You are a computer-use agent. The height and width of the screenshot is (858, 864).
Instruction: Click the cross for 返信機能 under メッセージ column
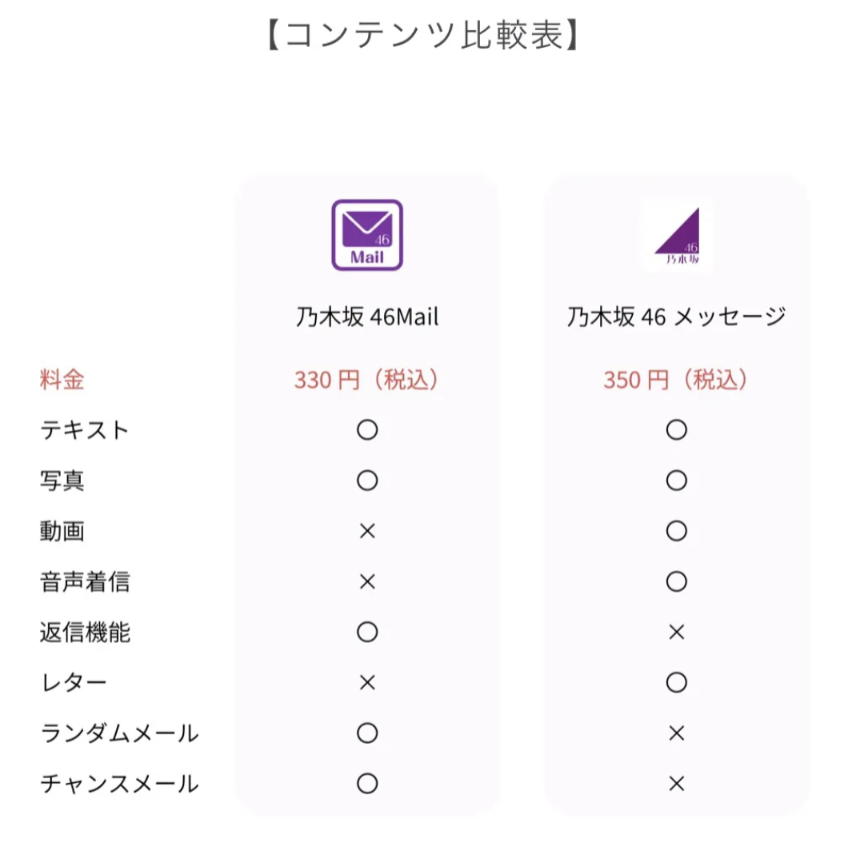676,632
